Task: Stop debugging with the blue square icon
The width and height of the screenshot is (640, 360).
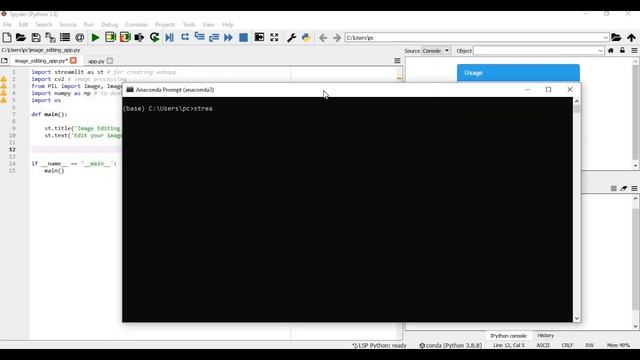Action: tap(243, 38)
